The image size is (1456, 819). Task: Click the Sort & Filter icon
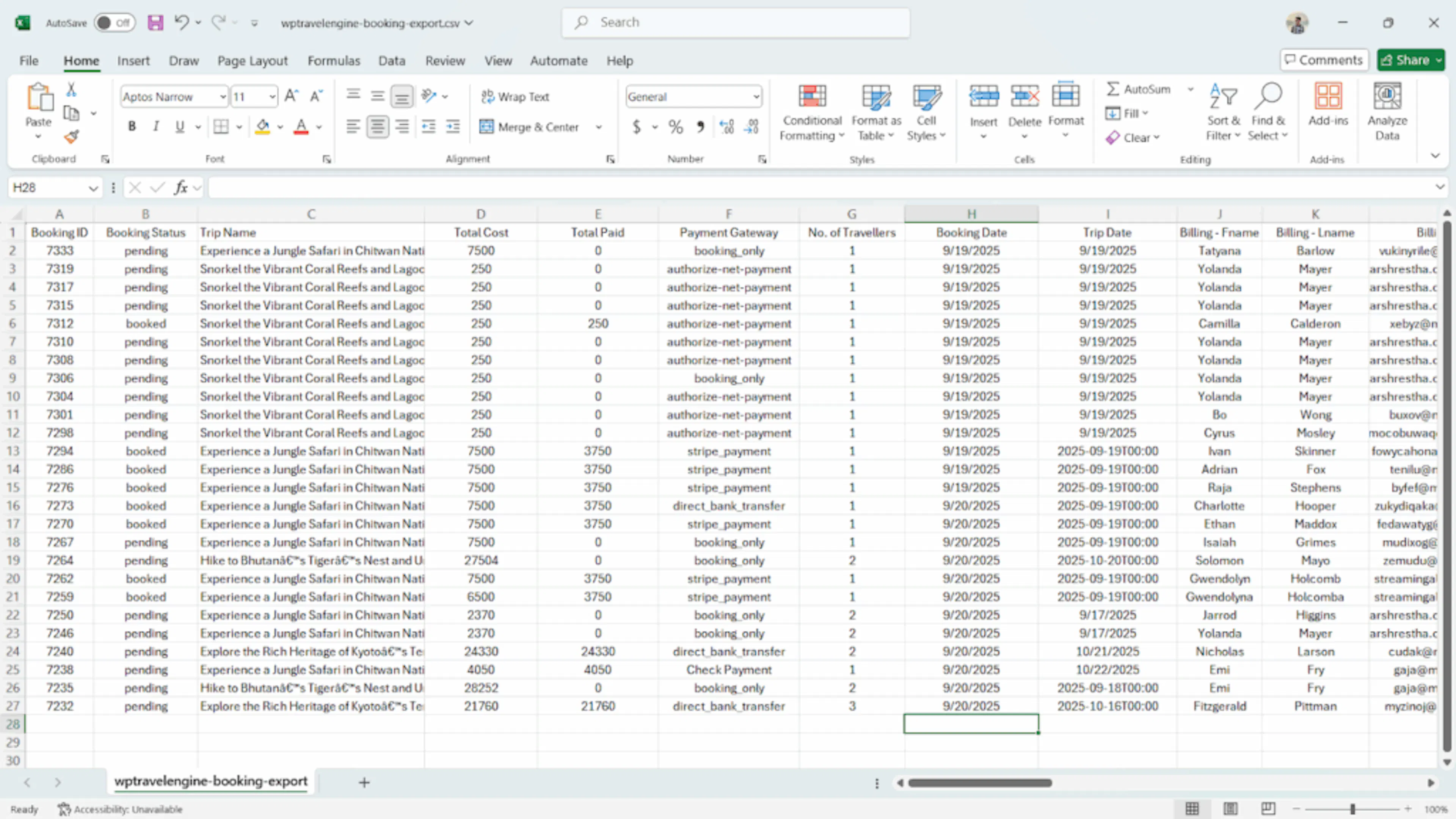coord(1223,96)
